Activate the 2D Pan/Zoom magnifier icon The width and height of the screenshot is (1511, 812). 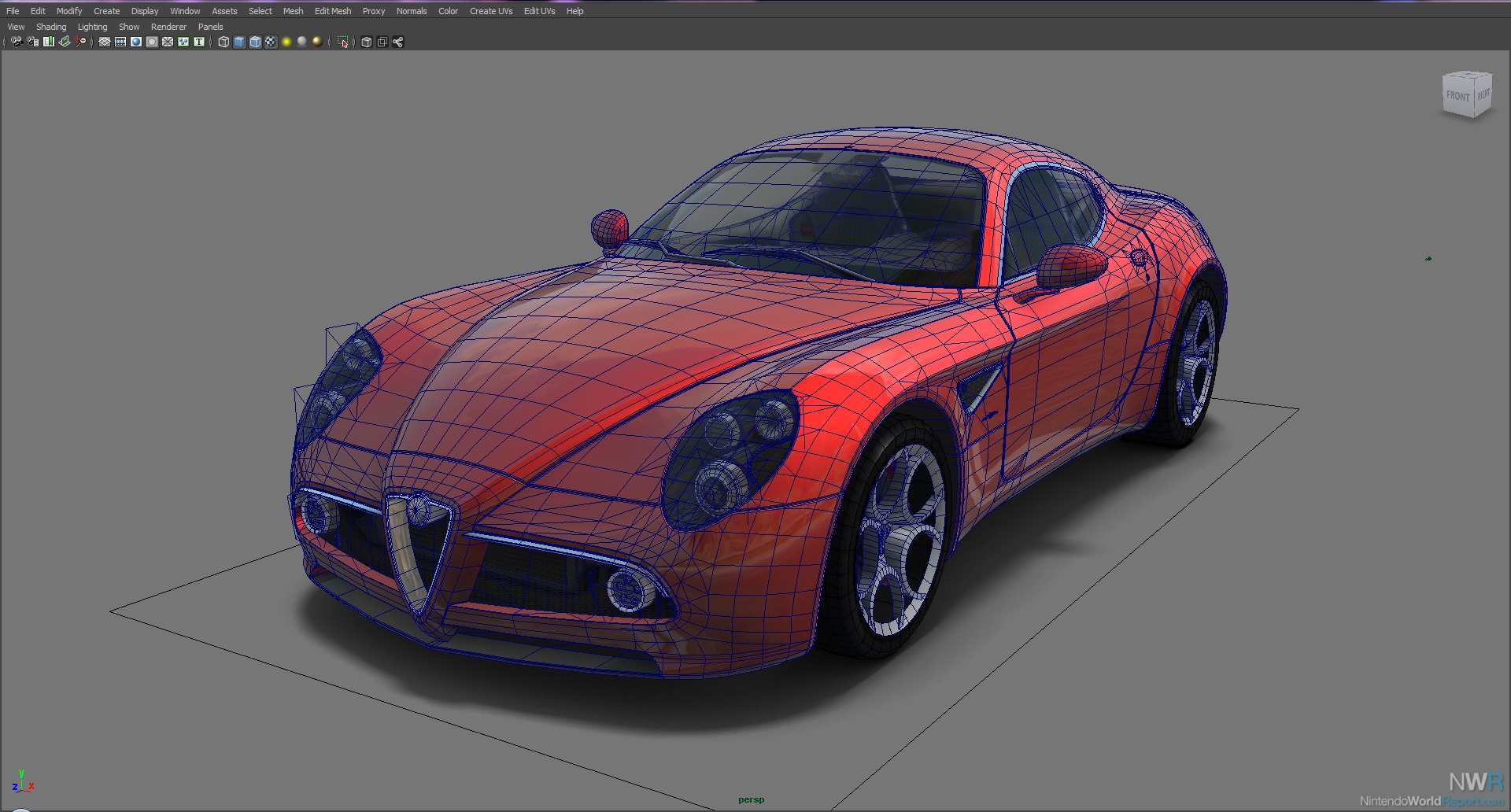[x=80, y=42]
